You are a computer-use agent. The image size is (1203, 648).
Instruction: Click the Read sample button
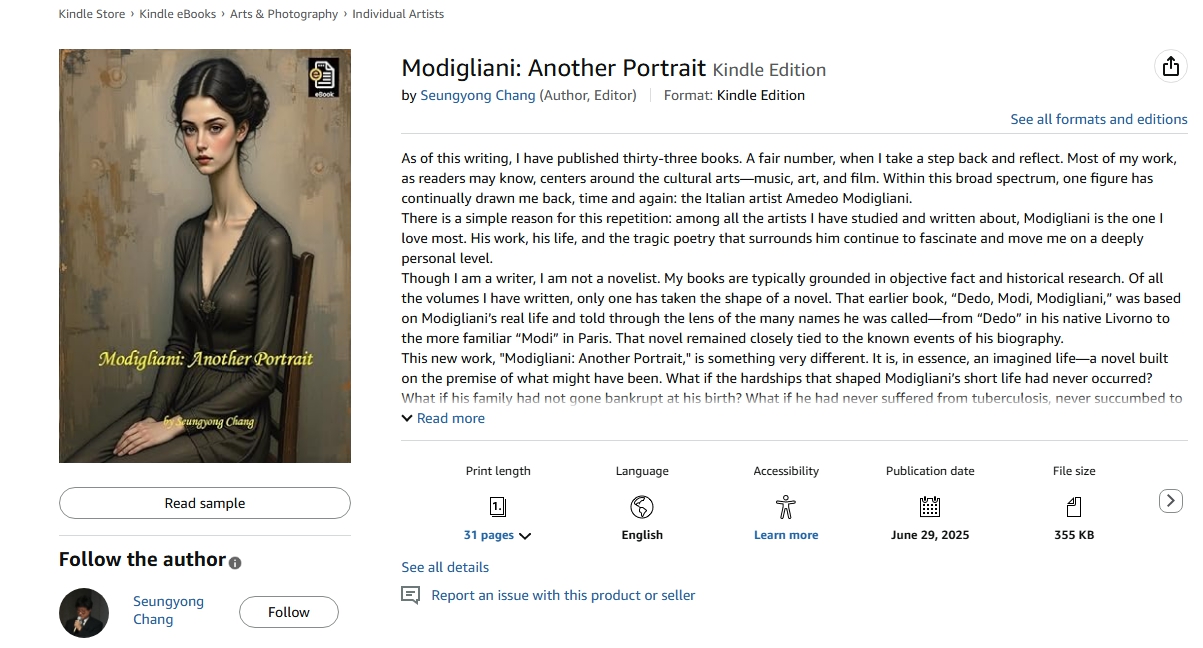[x=205, y=503]
